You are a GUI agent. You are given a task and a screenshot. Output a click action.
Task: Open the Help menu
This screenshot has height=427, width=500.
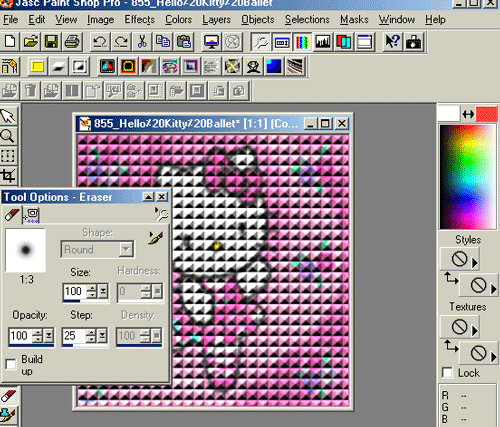click(x=435, y=19)
